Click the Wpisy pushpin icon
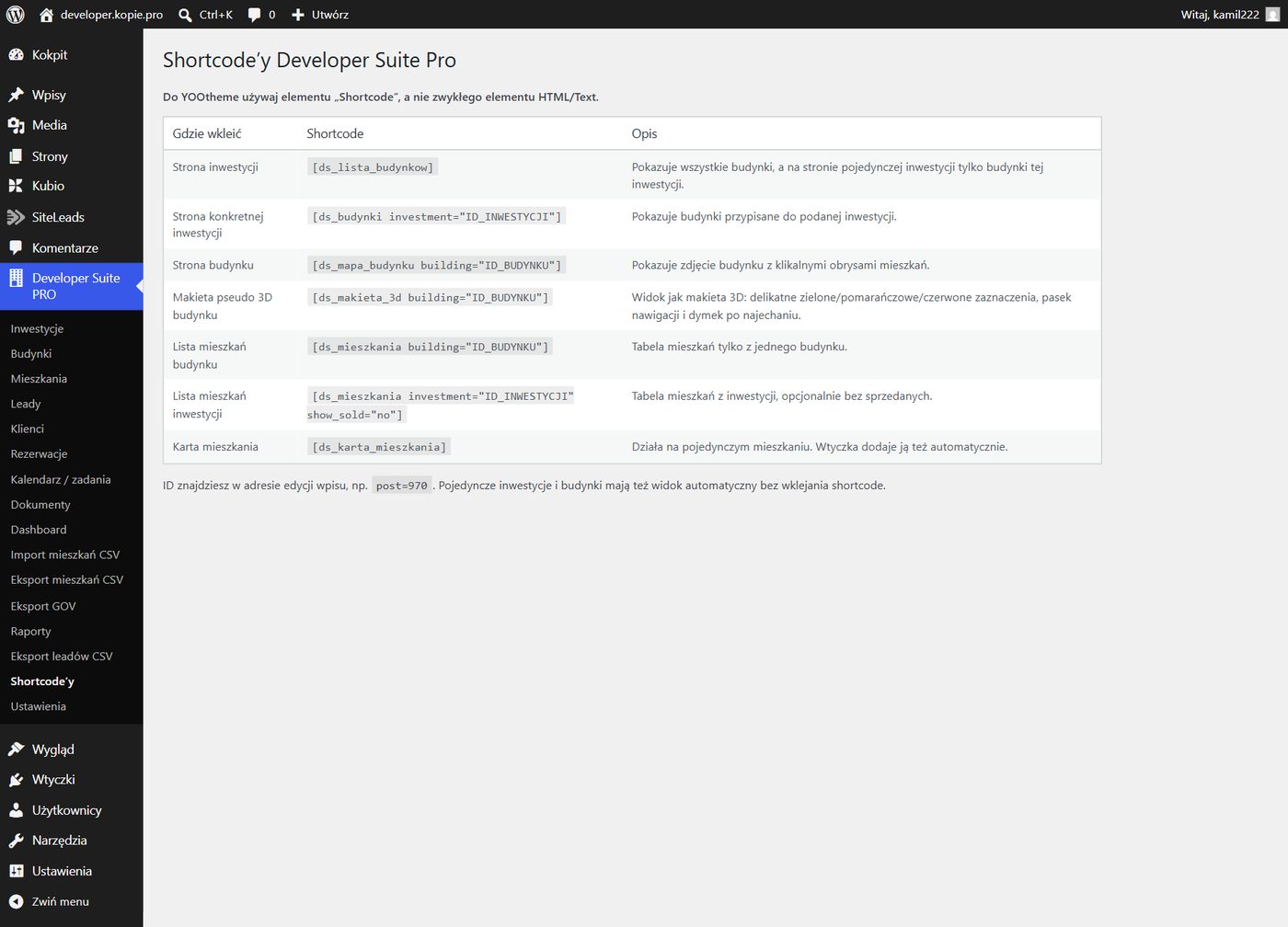This screenshot has width=1288, height=927. click(16, 95)
